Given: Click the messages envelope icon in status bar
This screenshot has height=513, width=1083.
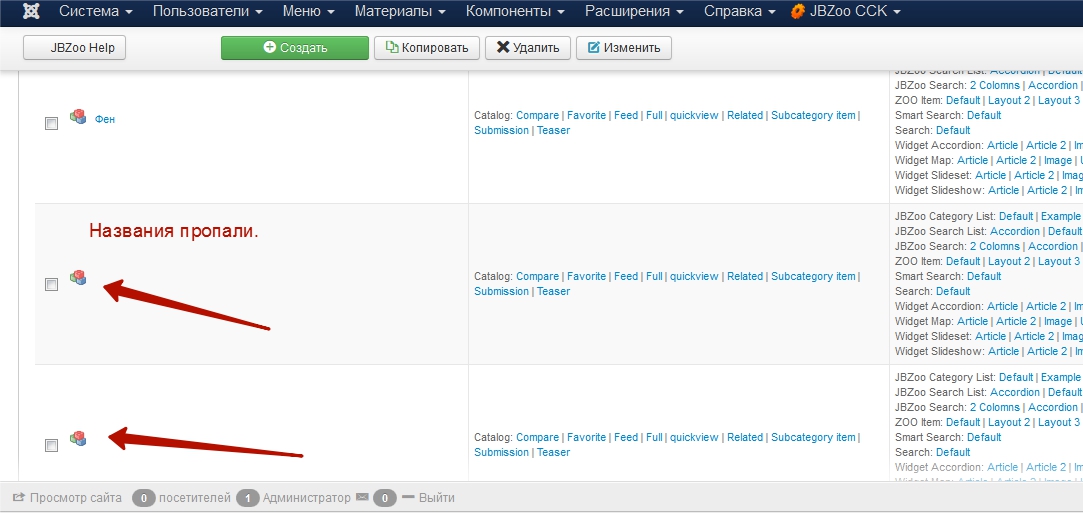Looking at the screenshot, I should (362, 497).
